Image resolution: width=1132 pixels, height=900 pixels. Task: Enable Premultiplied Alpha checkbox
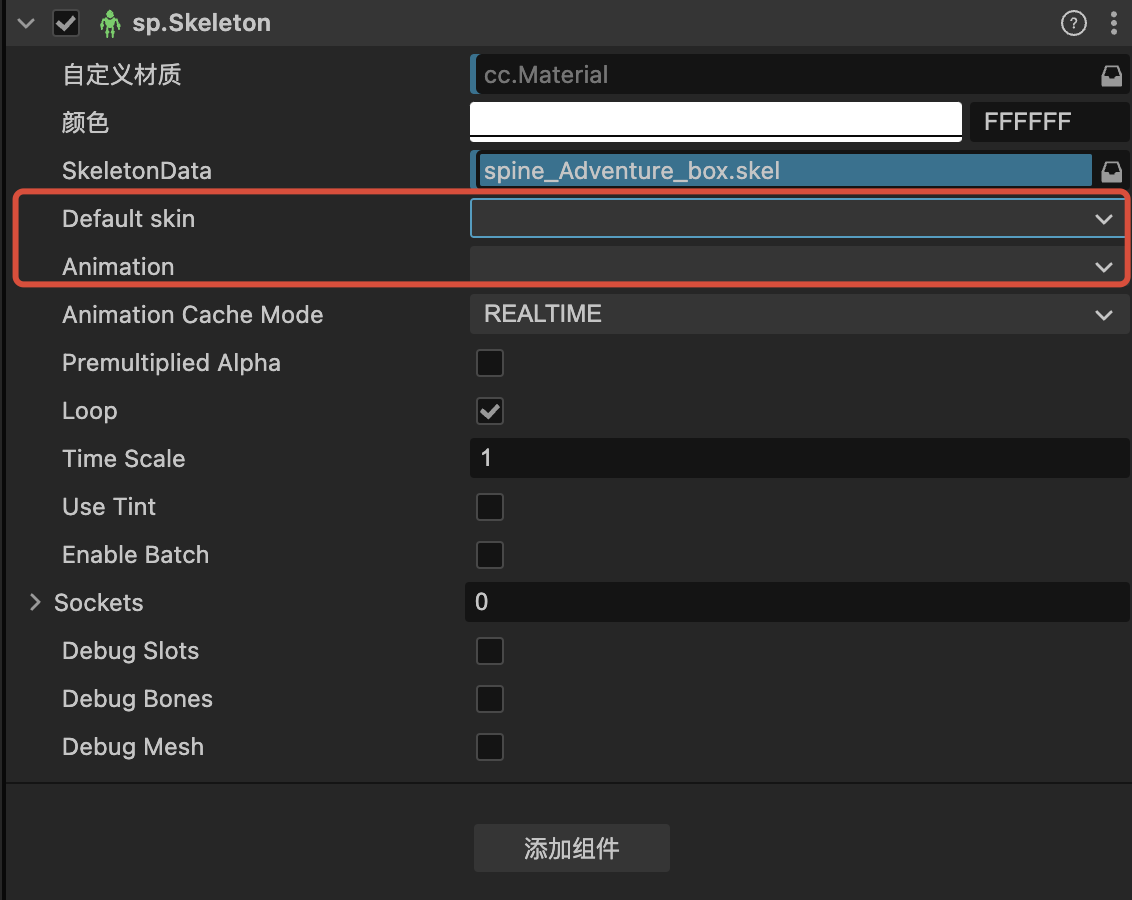[490, 363]
